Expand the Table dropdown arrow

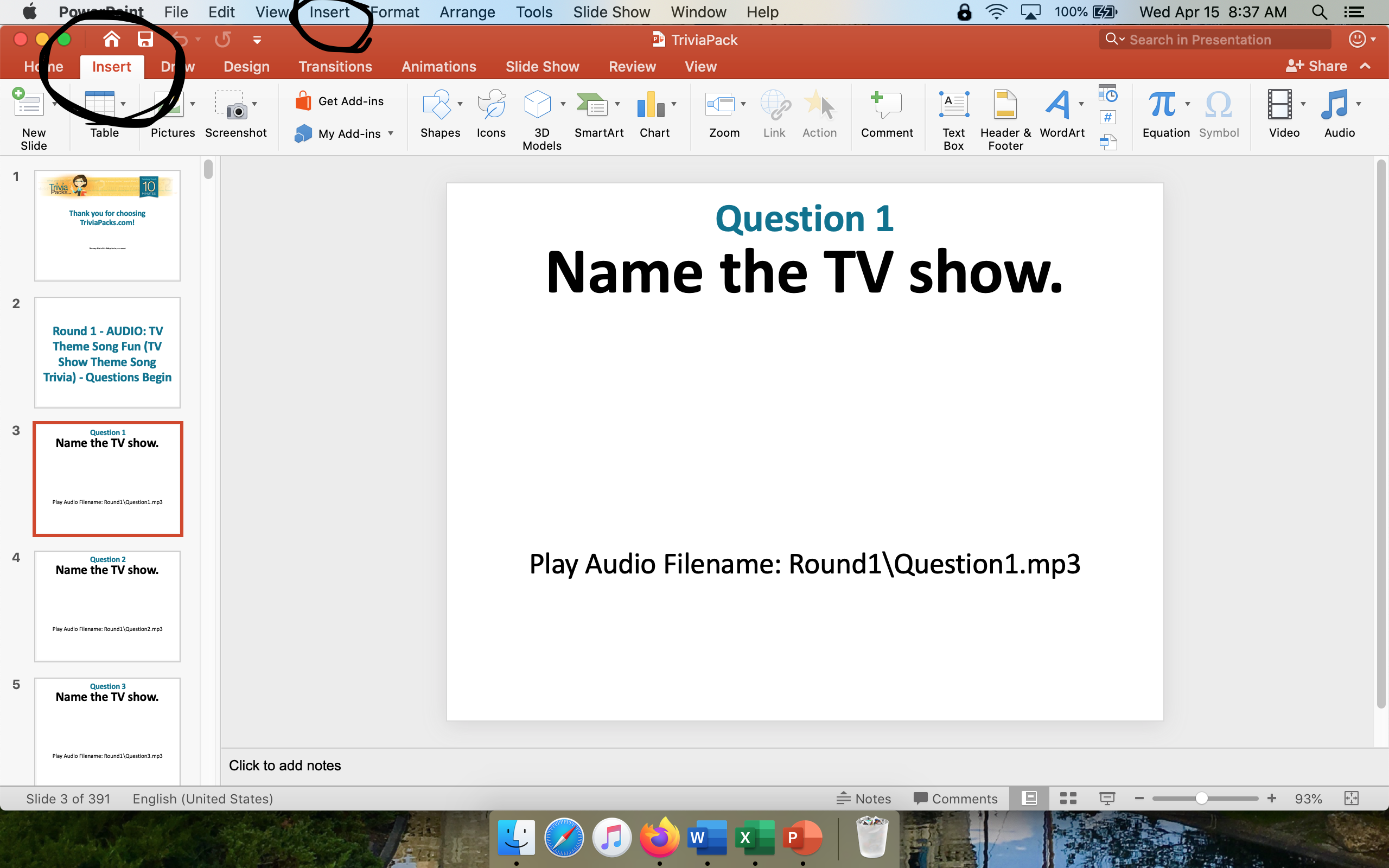click(123, 104)
